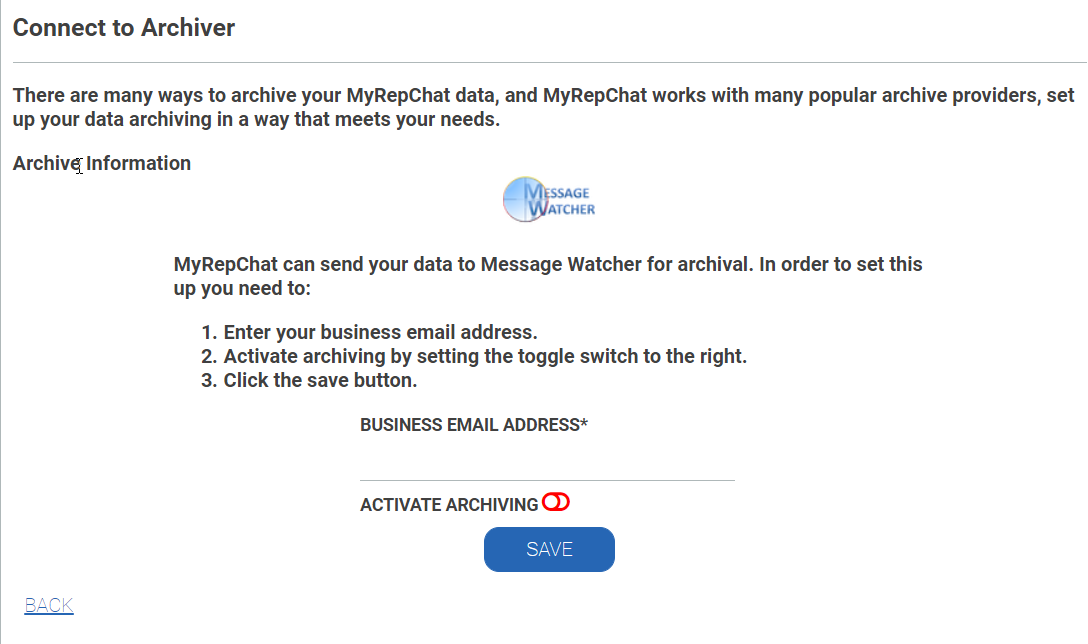1088x644 pixels.
Task: Click the intro paragraph about archive providers
Action: coord(543,107)
